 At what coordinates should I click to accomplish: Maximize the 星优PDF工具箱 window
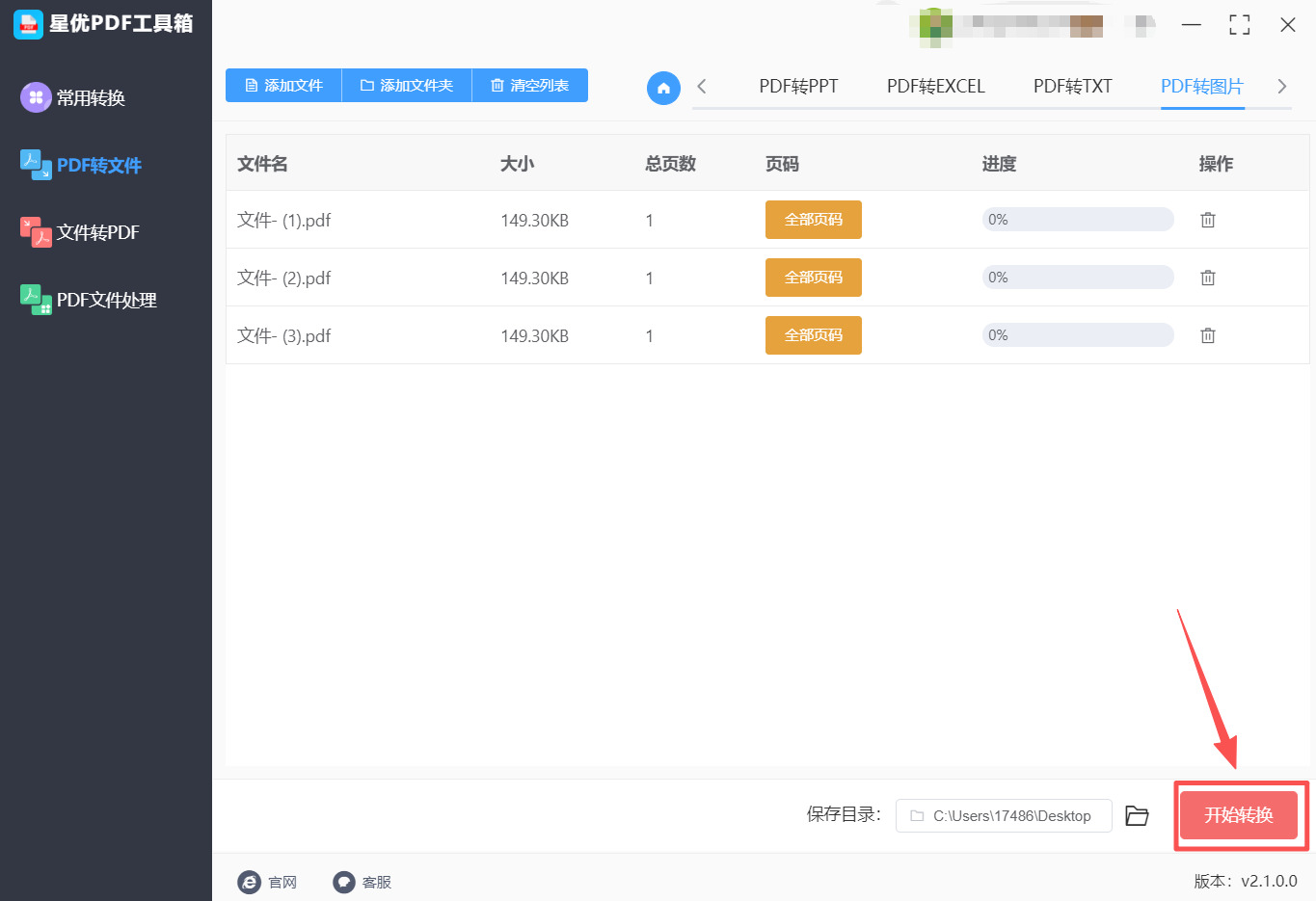1240,24
